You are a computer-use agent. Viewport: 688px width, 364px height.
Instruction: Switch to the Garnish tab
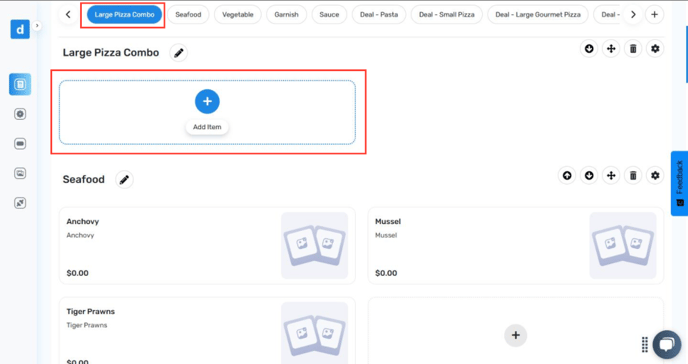click(x=287, y=14)
